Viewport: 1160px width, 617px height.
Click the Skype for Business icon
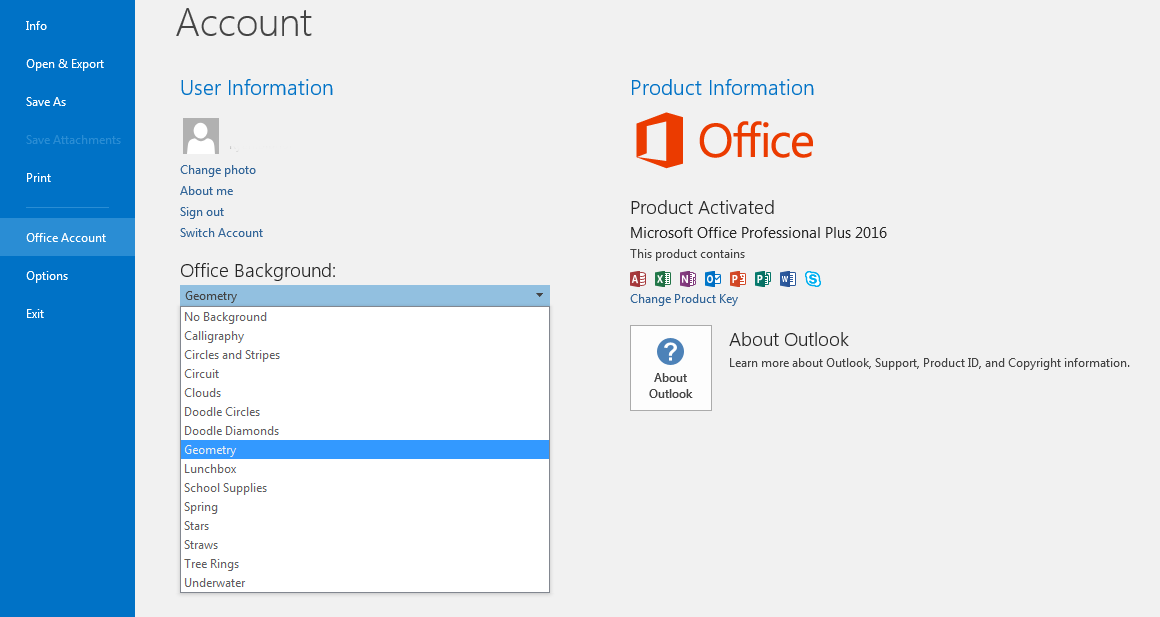pyautogui.click(x=813, y=279)
